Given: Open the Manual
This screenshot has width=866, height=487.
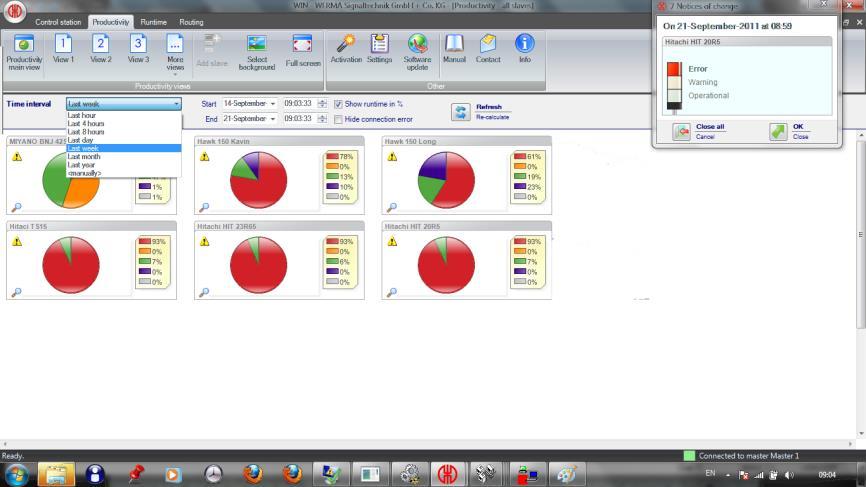Looking at the screenshot, I should click(454, 49).
